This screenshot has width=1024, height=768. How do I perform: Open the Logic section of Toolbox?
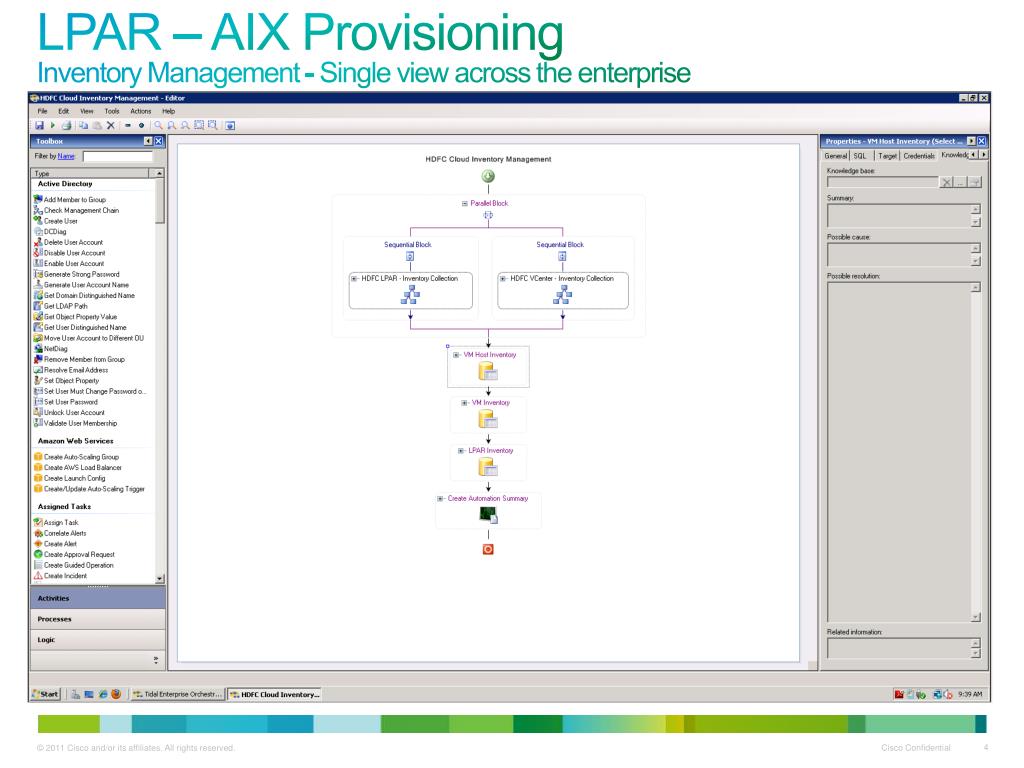pyautogui.click(x=97, y=640)
